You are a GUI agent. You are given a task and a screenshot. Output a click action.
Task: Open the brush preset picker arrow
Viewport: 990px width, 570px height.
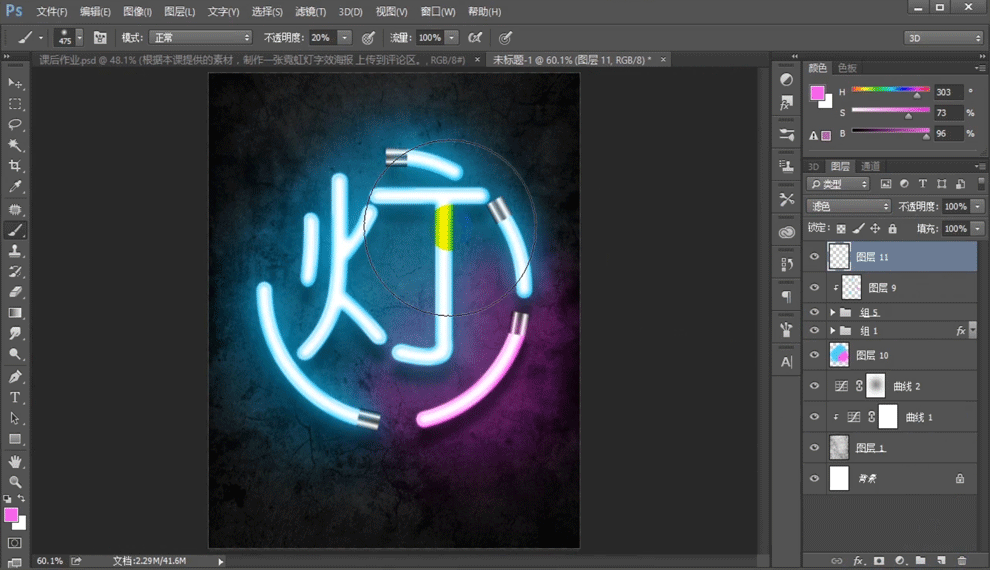point(80,38)
